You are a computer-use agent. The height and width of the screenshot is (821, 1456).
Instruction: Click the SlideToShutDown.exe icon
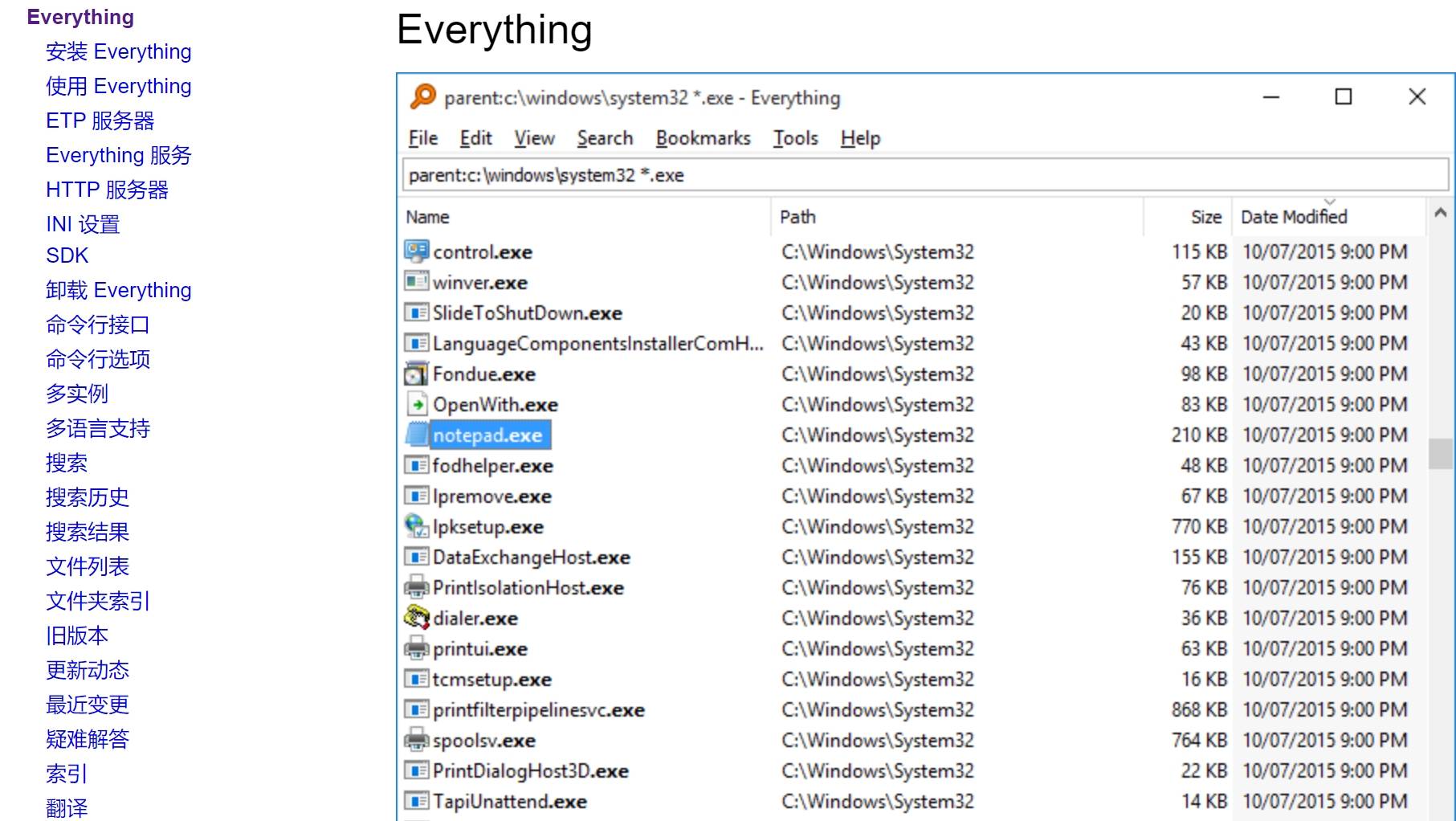click(x=416, y=312)
